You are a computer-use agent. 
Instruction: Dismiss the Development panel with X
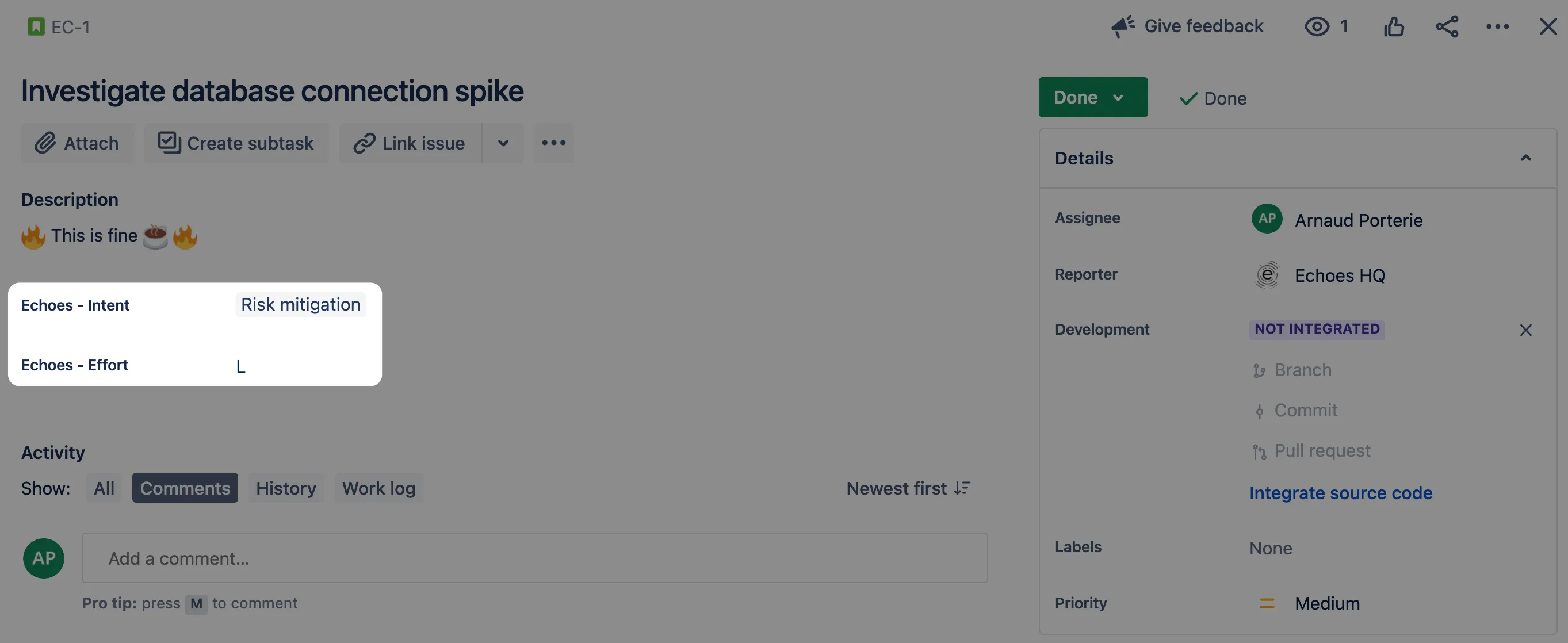click(1525, 330)
